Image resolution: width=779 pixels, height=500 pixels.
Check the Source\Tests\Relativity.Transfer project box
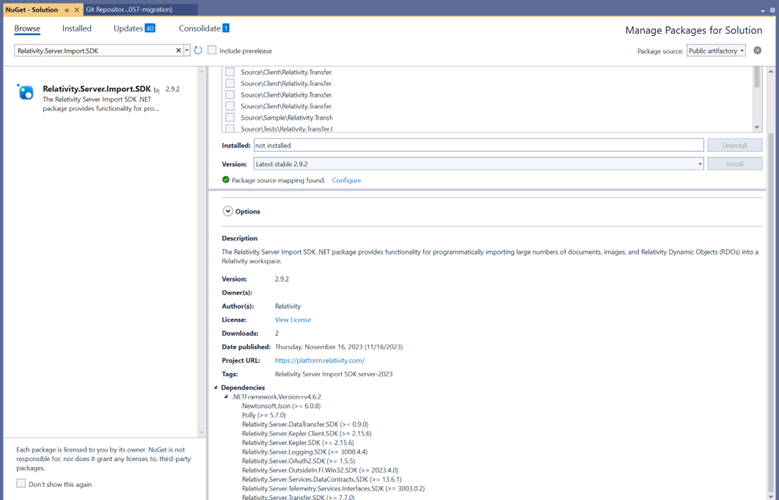coord(230,128)
